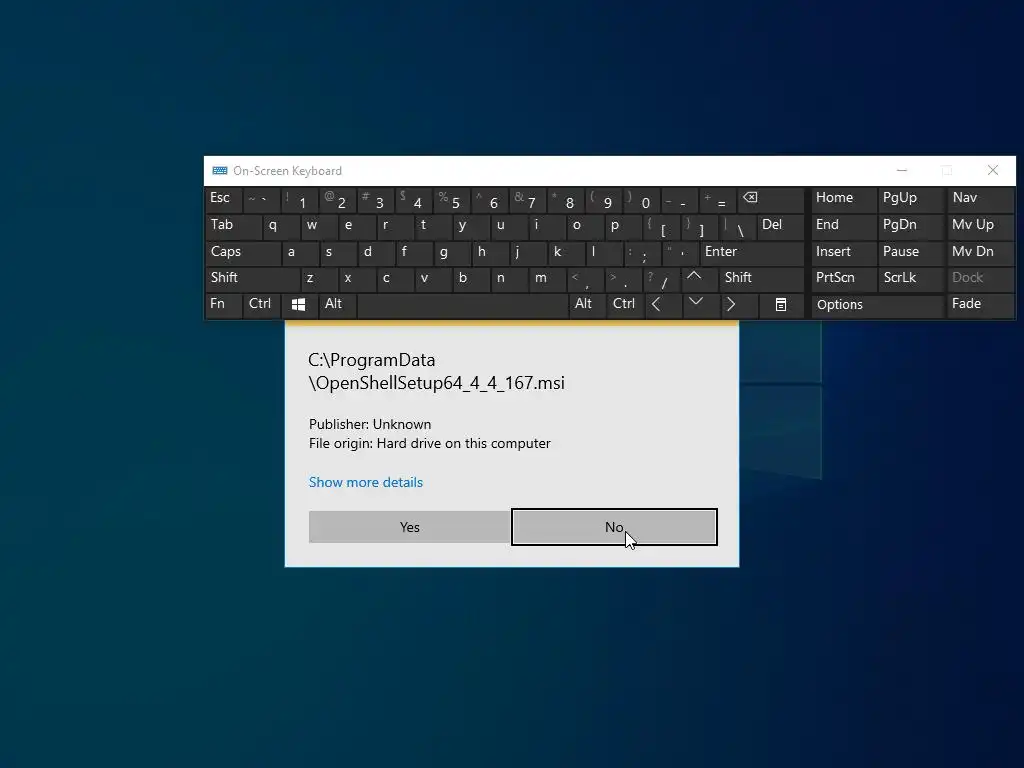Click the Tab key

click(233, 226)
